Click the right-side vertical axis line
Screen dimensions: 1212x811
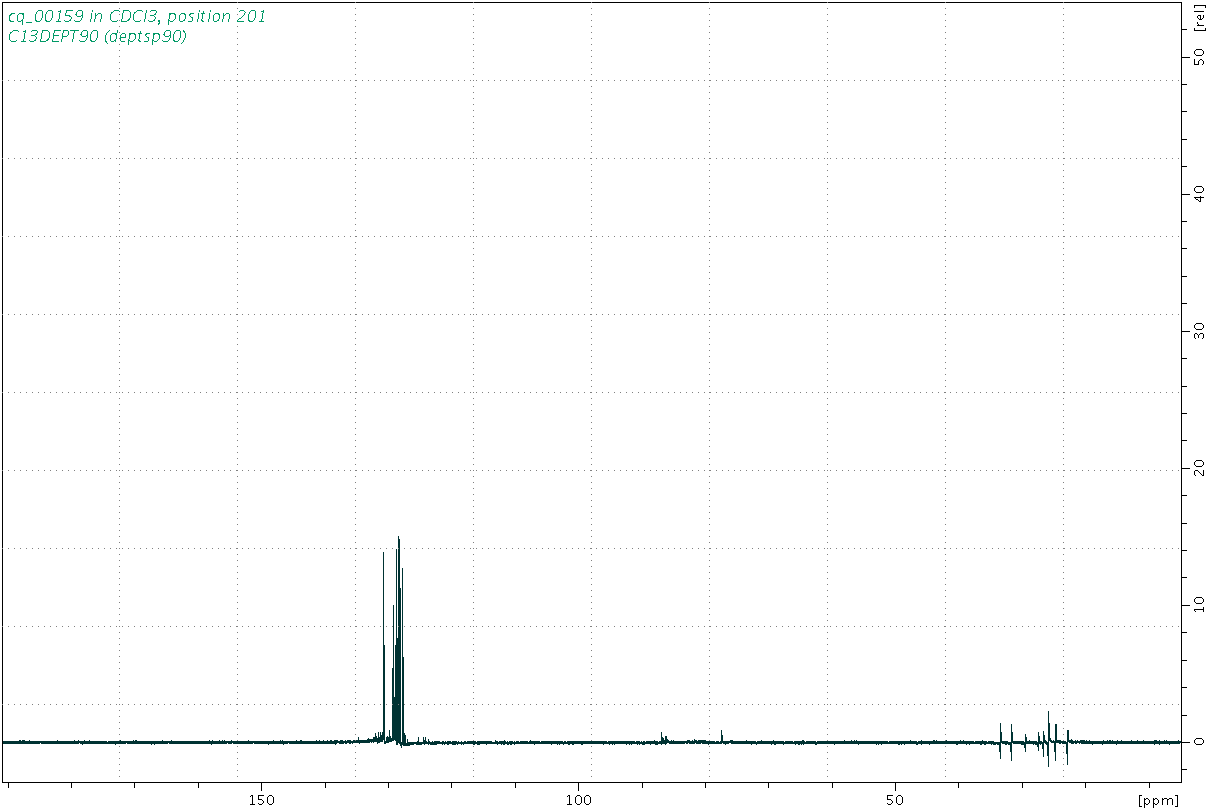pos(1181,400)
